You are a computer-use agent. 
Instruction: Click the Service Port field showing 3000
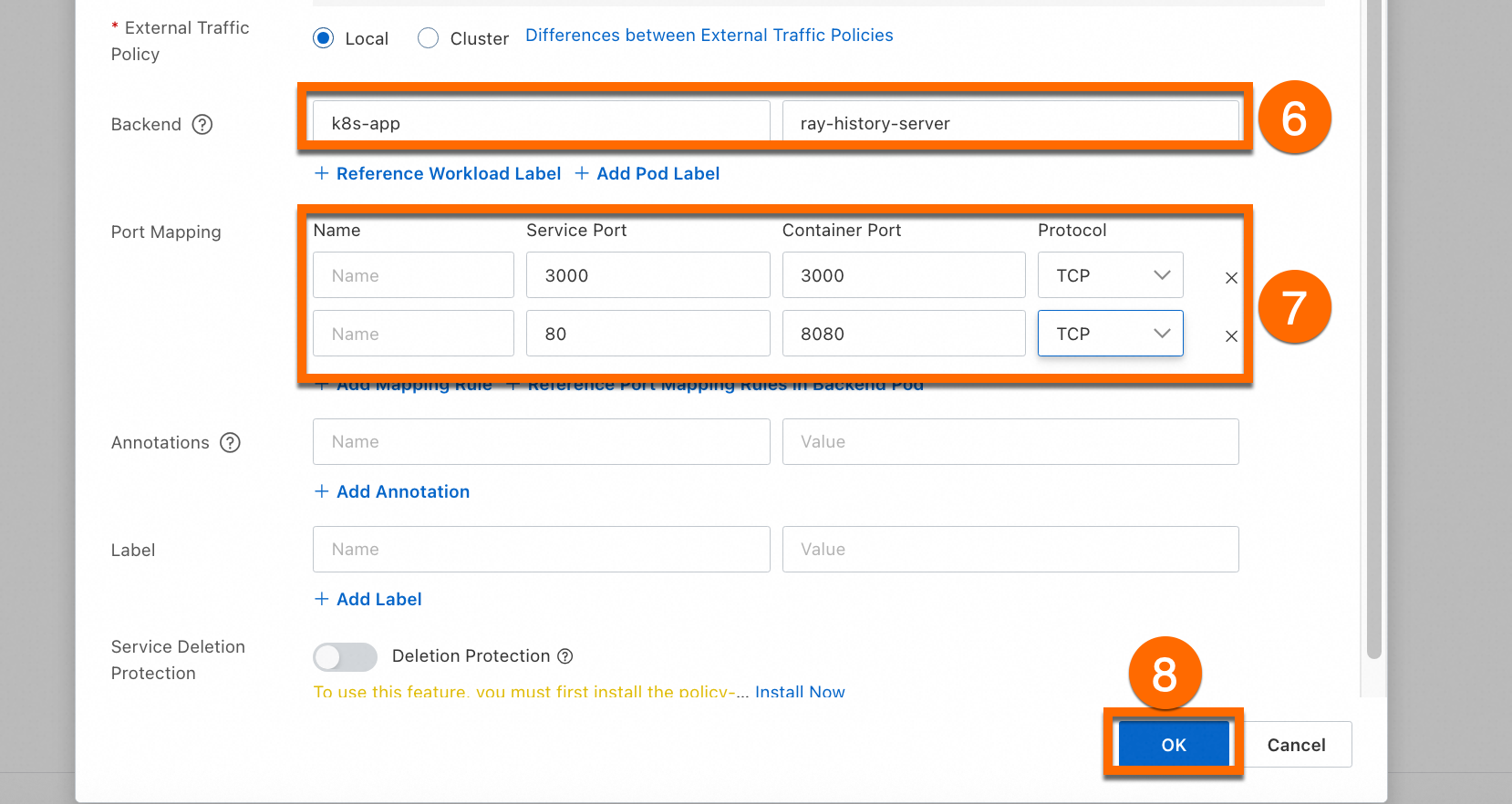647,274
